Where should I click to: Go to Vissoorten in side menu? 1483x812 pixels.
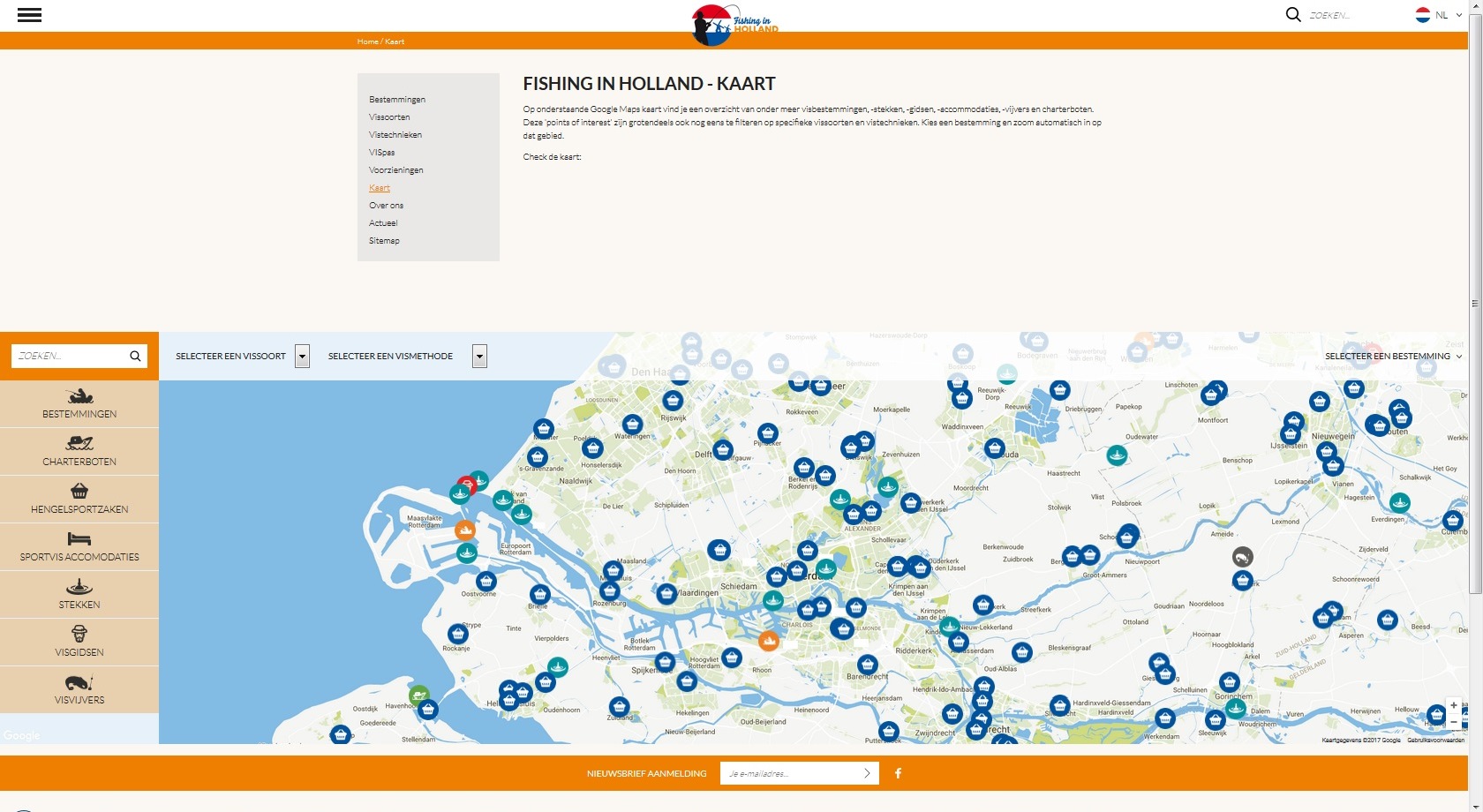[x=389, y=117]
